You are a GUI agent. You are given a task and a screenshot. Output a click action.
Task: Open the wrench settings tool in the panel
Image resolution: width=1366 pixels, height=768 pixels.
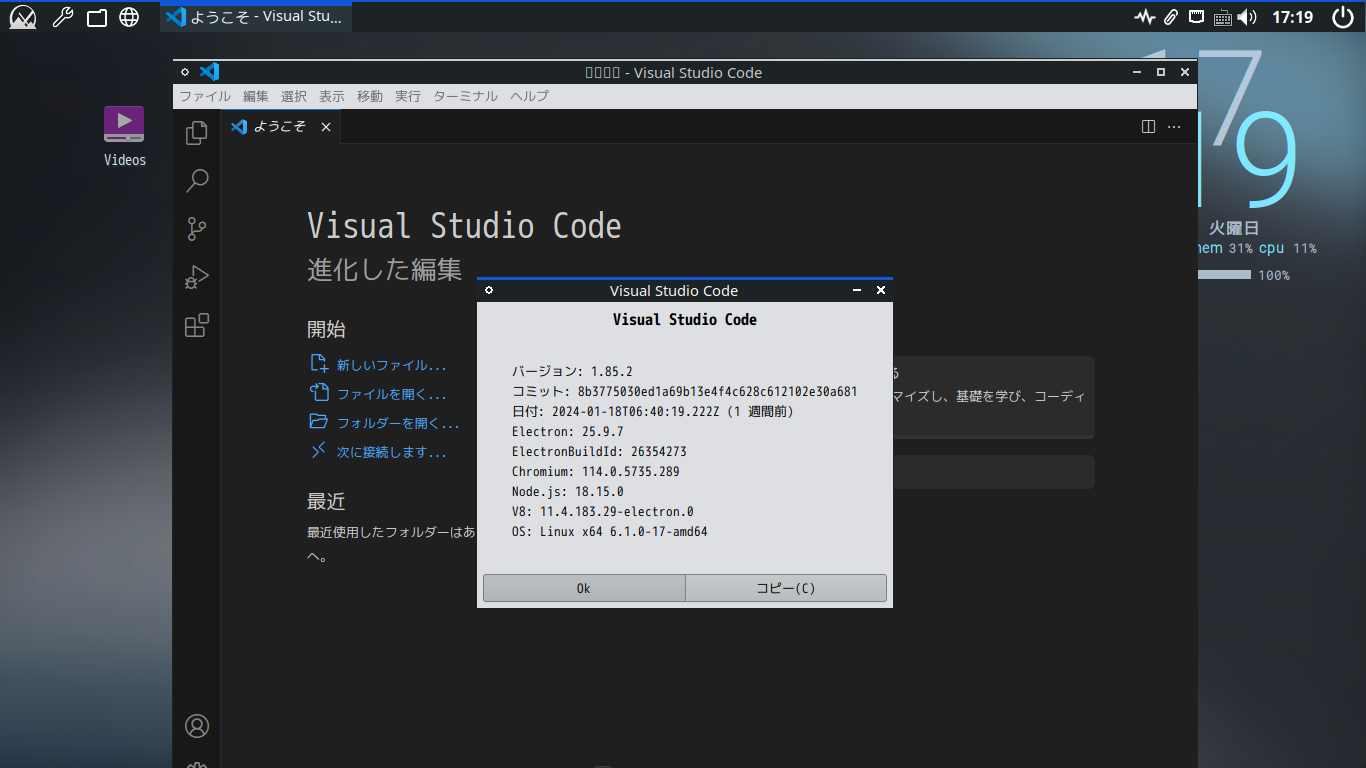point(62,17)
